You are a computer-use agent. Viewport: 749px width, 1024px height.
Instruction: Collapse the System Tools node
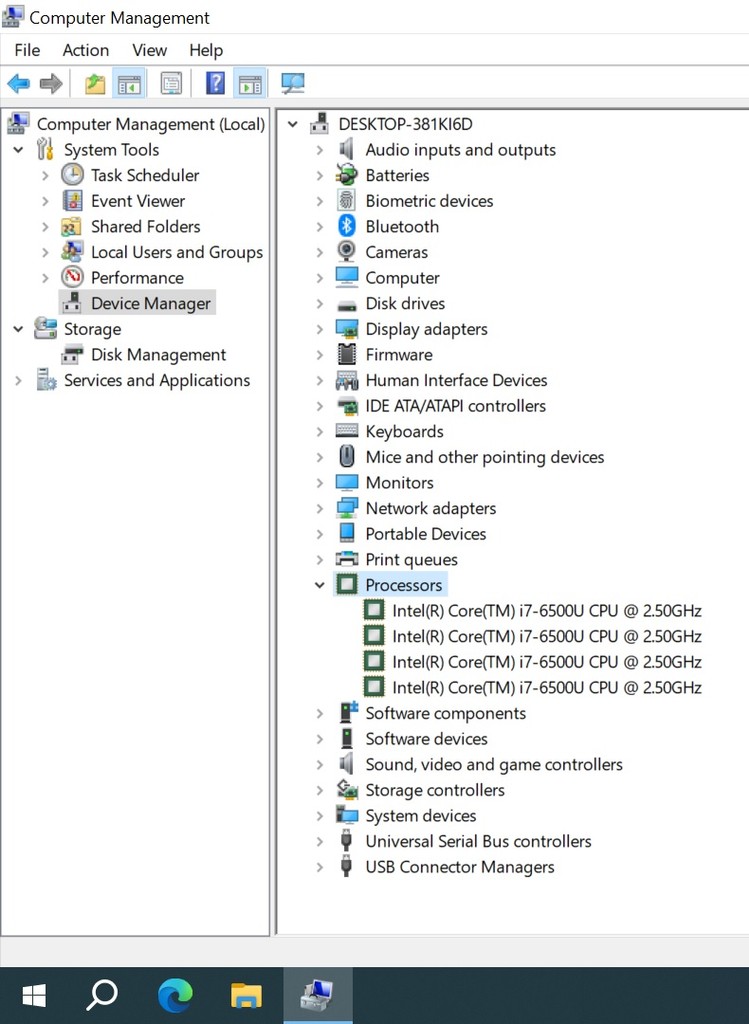(x=18, y=150)
